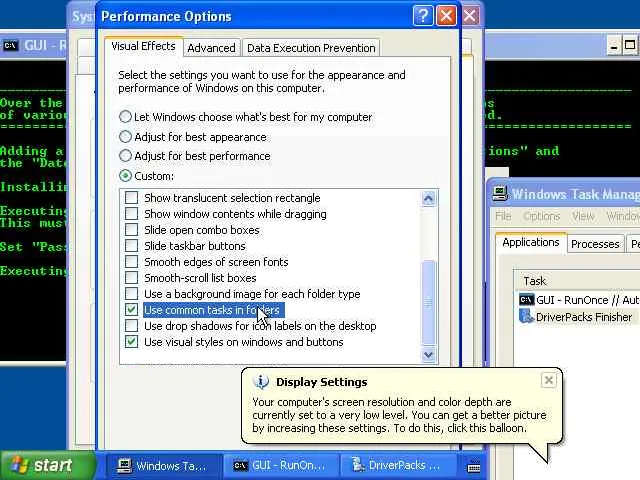
Task: Close the Display Settings balloon
Action: coord(549,380)
